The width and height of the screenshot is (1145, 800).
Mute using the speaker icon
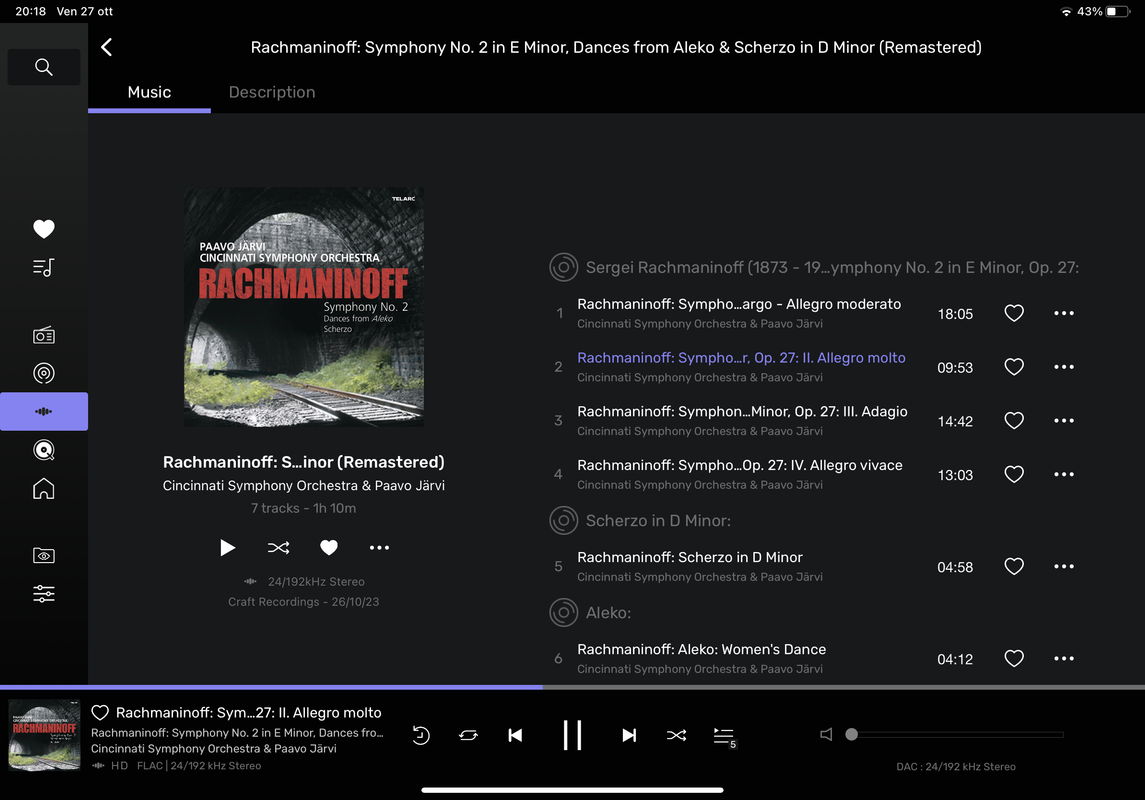point(827,734)
